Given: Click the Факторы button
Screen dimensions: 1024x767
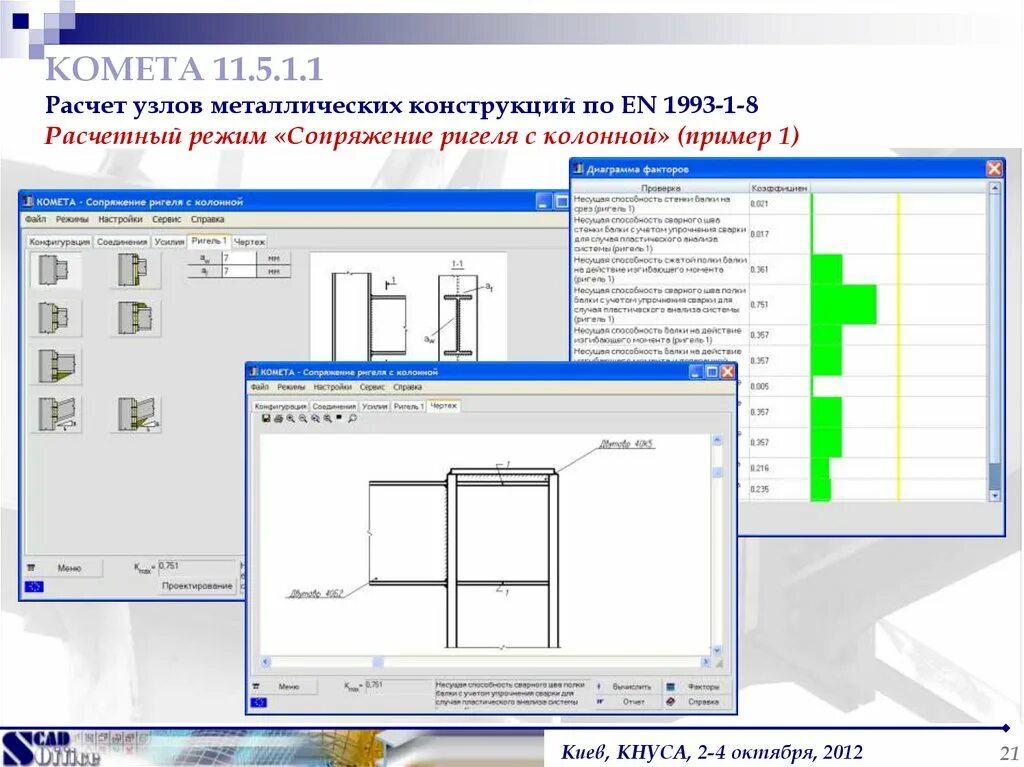Looking at the screenshot, I should coord(699,687).
